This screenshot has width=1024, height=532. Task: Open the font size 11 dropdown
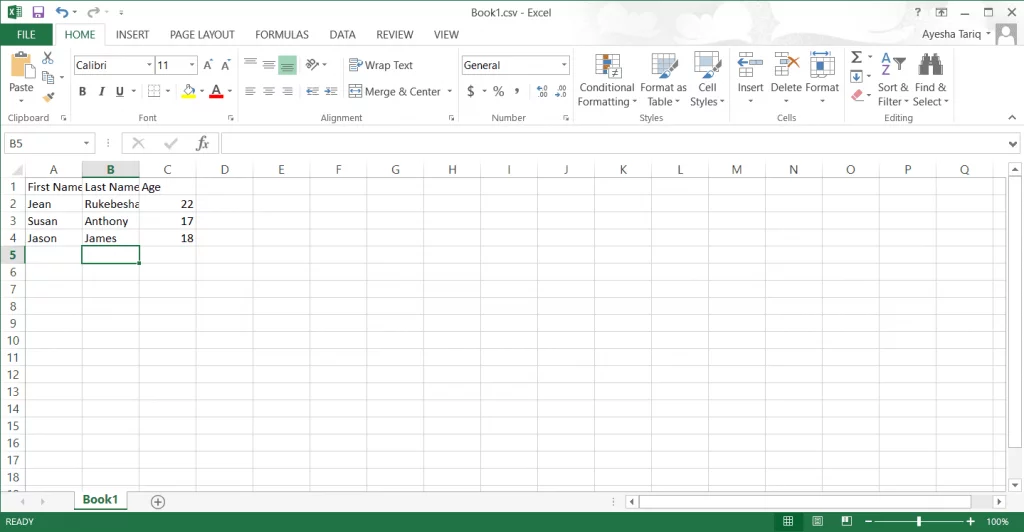click(x=192, y=65)
